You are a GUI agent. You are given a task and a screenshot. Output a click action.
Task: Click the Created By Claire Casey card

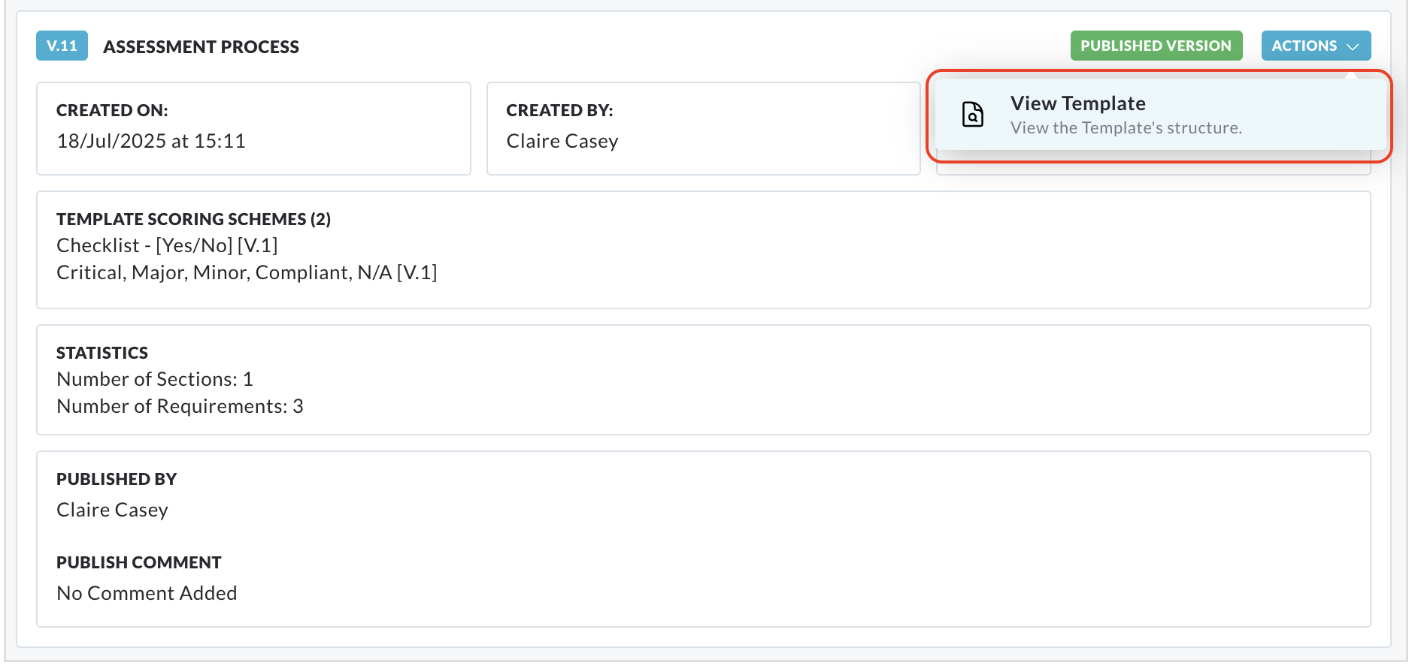click(703, 129)
